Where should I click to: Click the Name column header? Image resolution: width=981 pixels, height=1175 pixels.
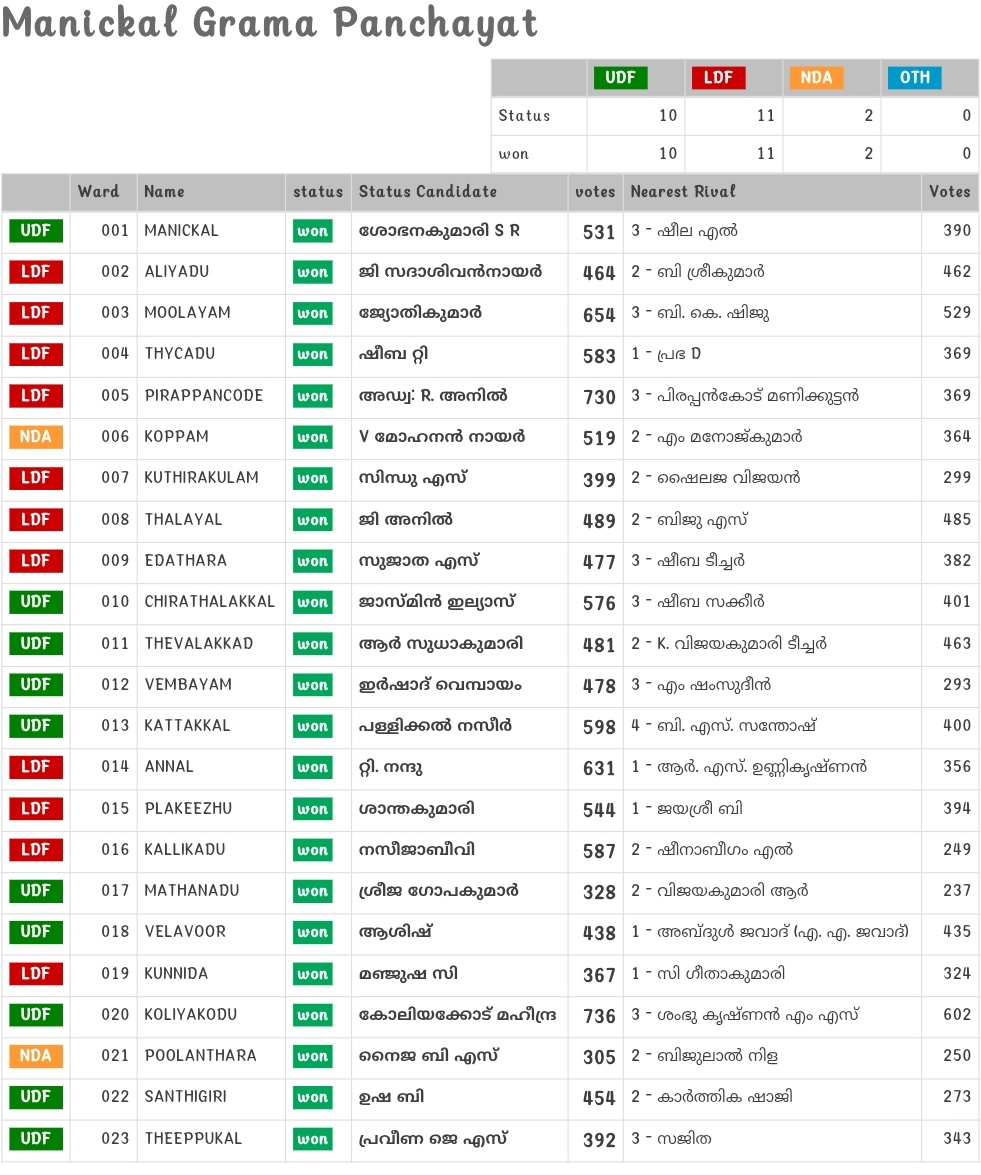pos(164,191)
